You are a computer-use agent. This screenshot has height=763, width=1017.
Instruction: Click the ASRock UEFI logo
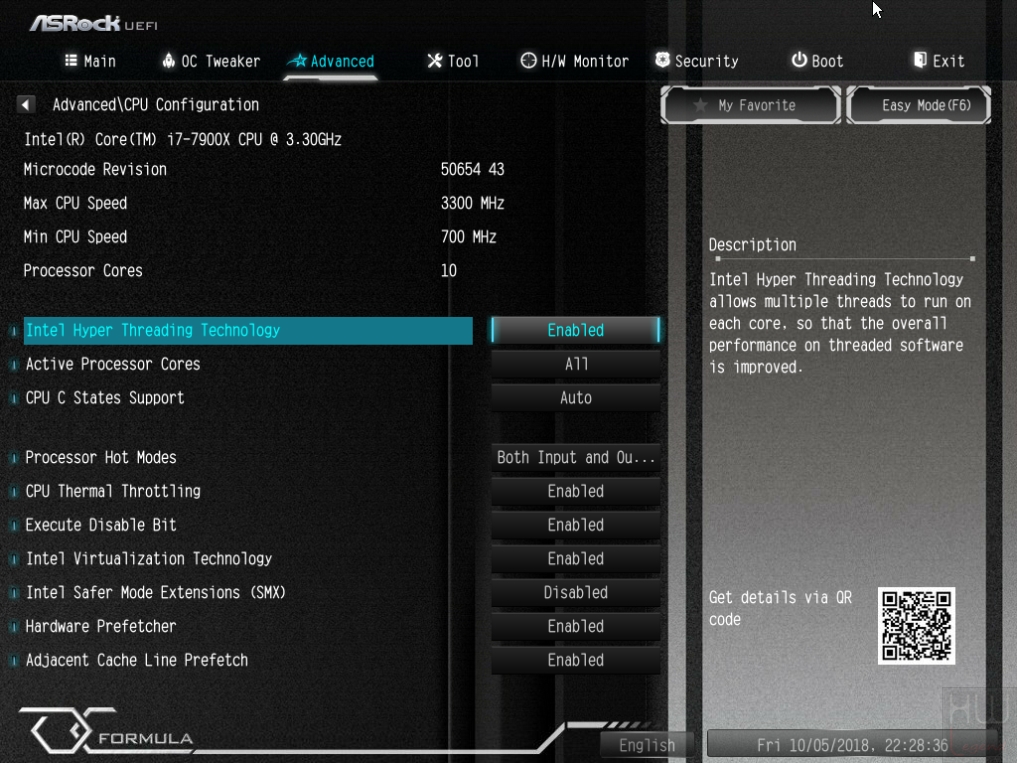click(93, 24)
